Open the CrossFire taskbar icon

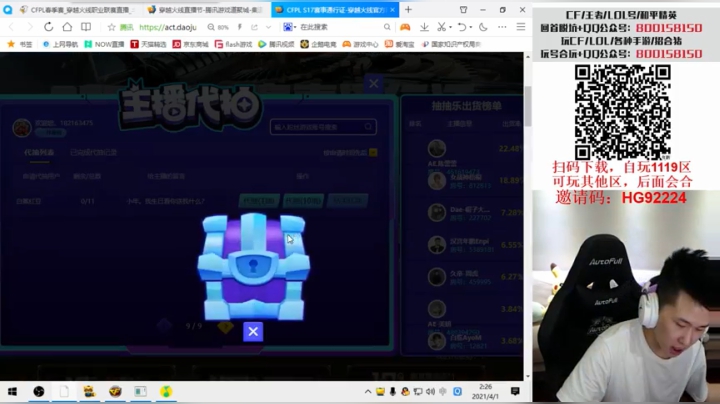tap(115, 392)
